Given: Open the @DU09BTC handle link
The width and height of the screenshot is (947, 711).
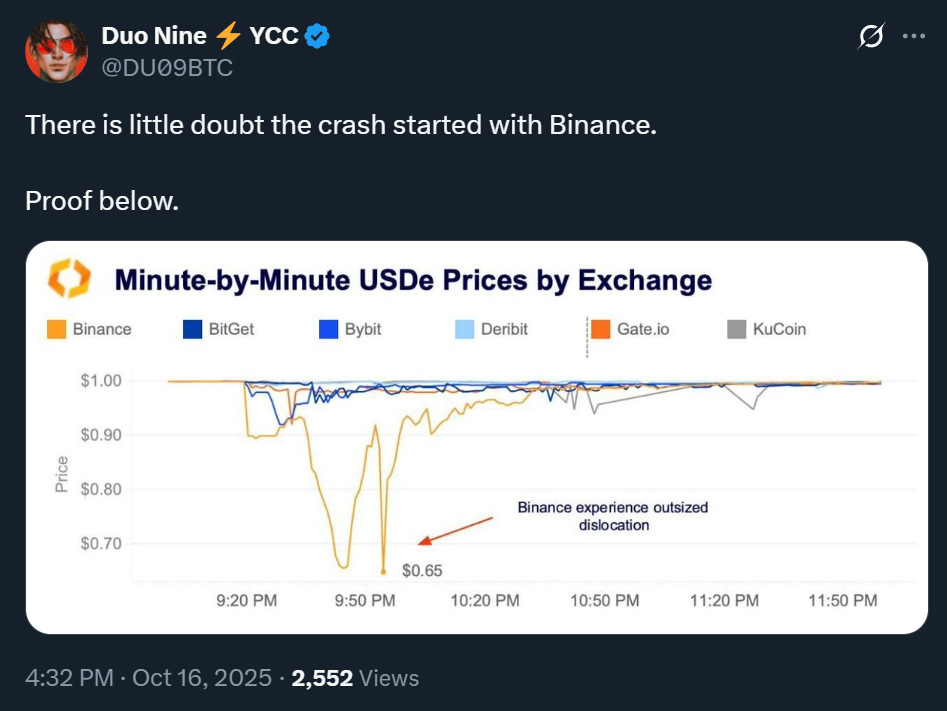Looking at the screenshot, I should point(167,68).
